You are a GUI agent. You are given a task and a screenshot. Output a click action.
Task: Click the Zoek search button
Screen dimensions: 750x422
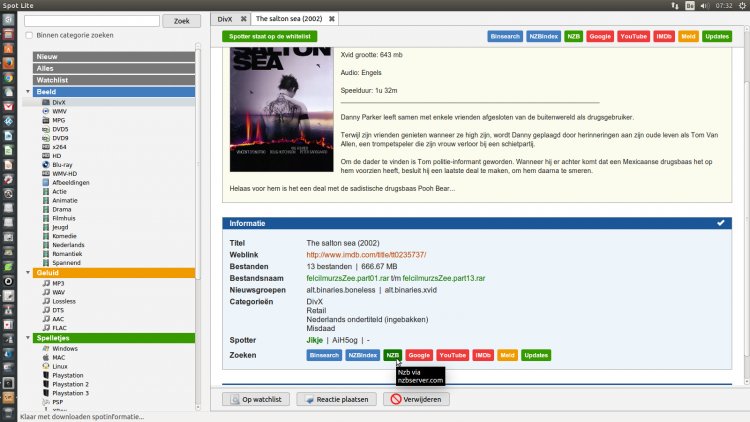point(181,21)
